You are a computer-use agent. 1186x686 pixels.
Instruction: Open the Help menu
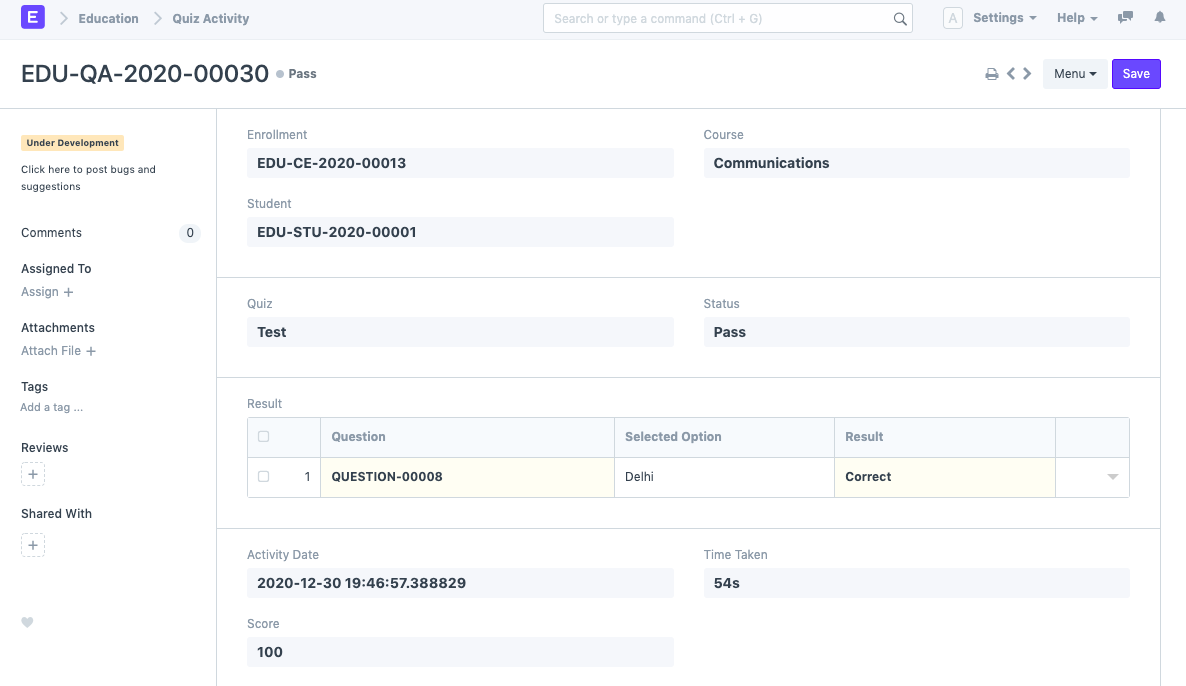(x=1077, y=18)
